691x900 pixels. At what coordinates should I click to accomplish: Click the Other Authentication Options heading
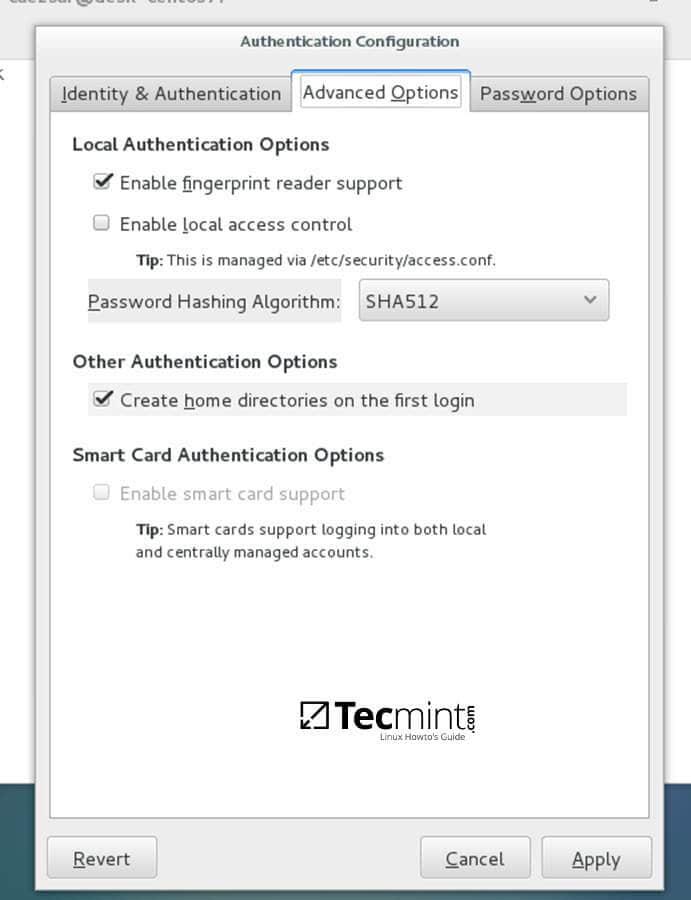tap(204, 361)
